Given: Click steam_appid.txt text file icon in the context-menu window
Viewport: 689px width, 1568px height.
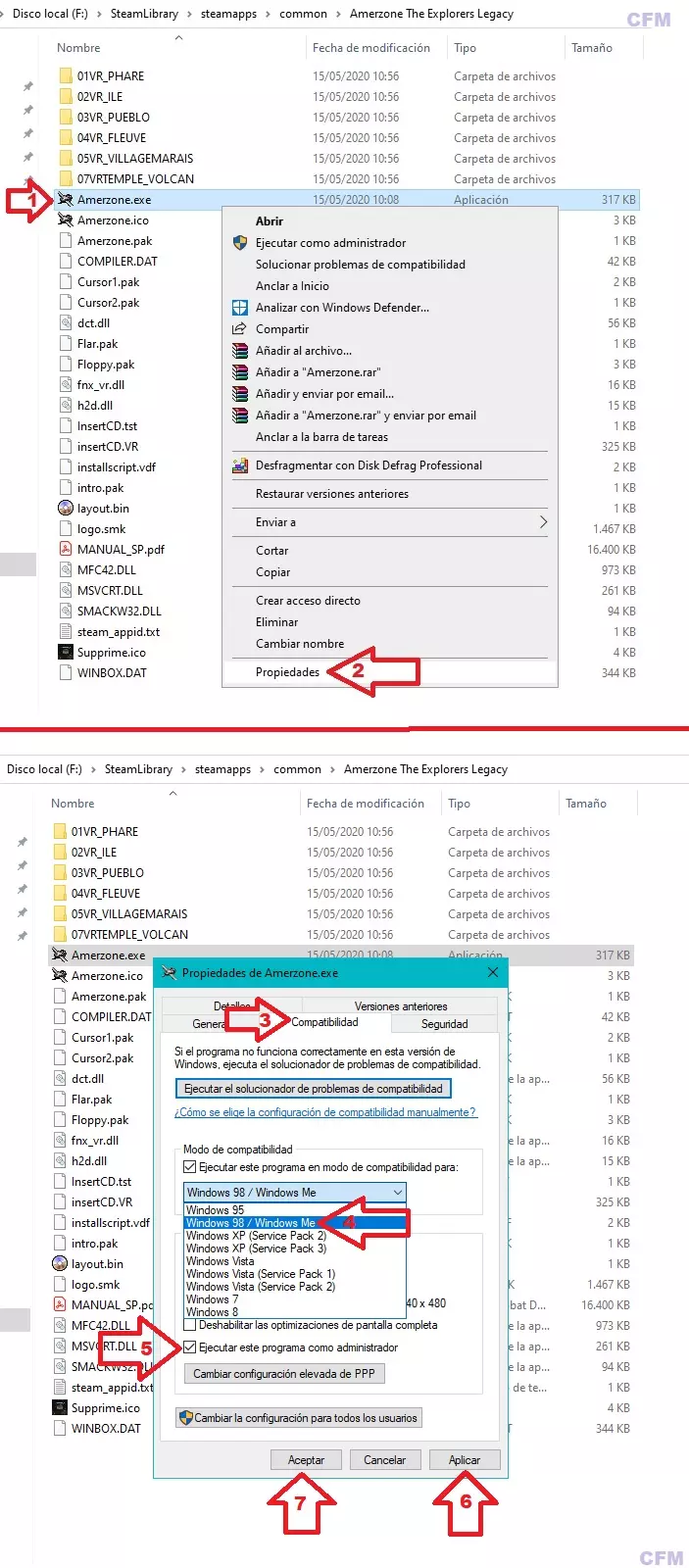Looking at the screenshot, I should tap(66, 631).
